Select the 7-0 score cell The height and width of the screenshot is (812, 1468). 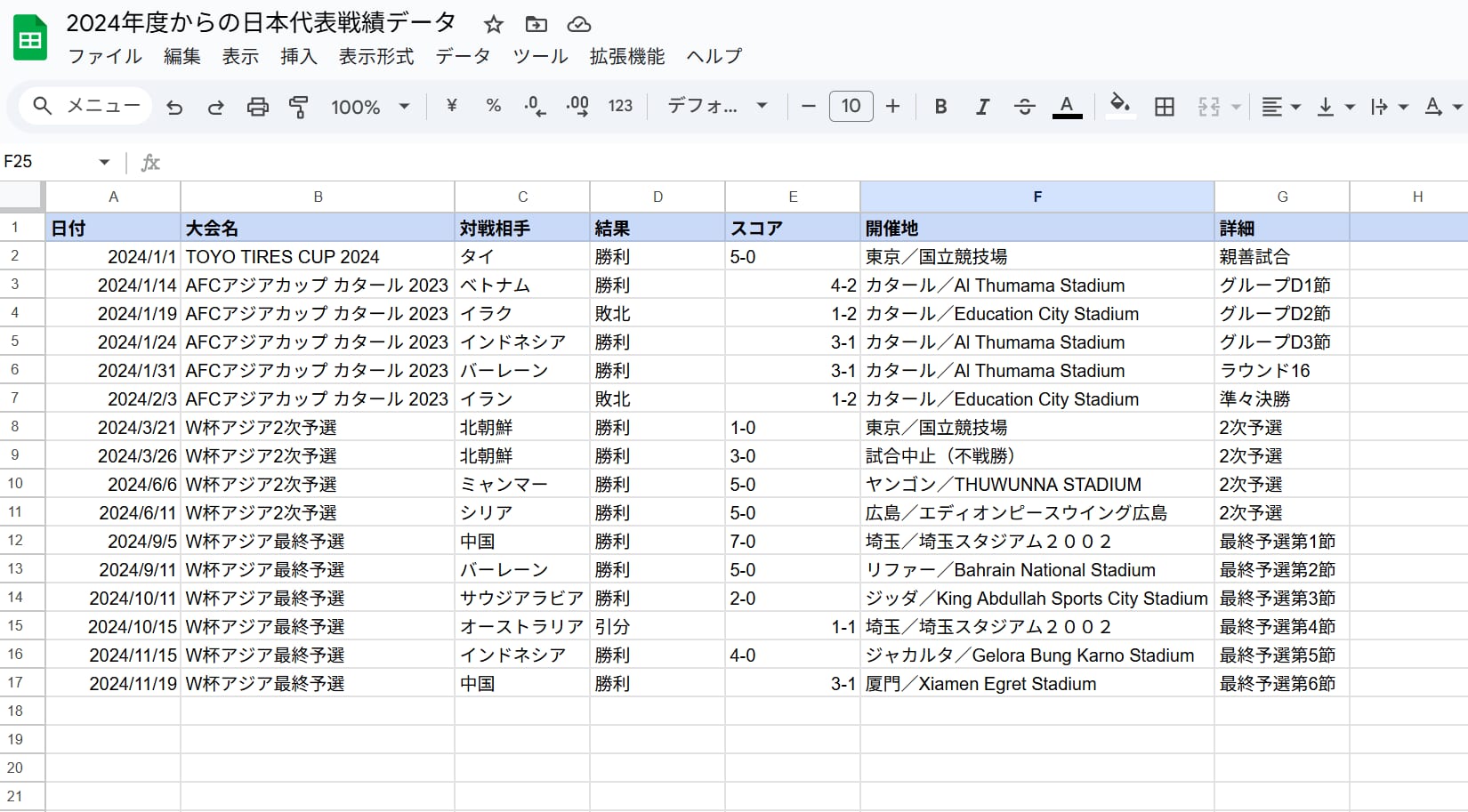[x=793, y=541]
